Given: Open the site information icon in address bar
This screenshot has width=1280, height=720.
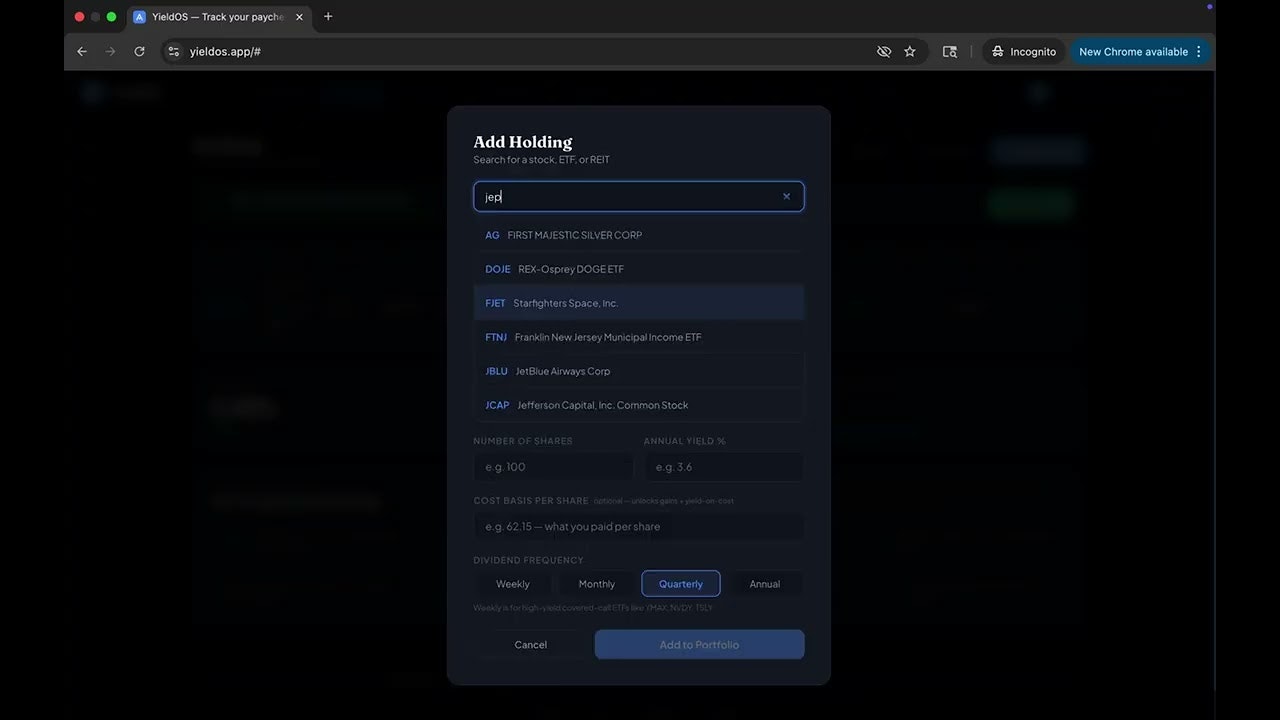Looking at the screenshot, I should point(174,52).
